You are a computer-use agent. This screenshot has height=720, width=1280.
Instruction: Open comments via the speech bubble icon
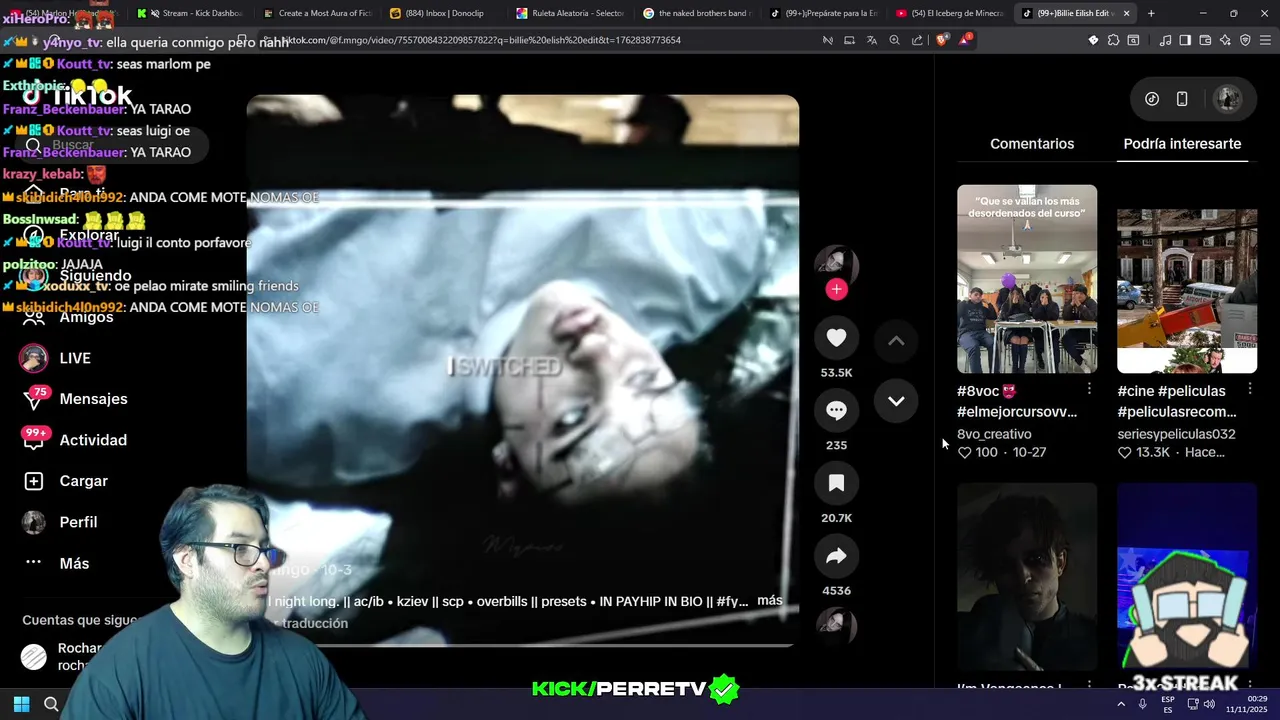click(x=836, y=410)
